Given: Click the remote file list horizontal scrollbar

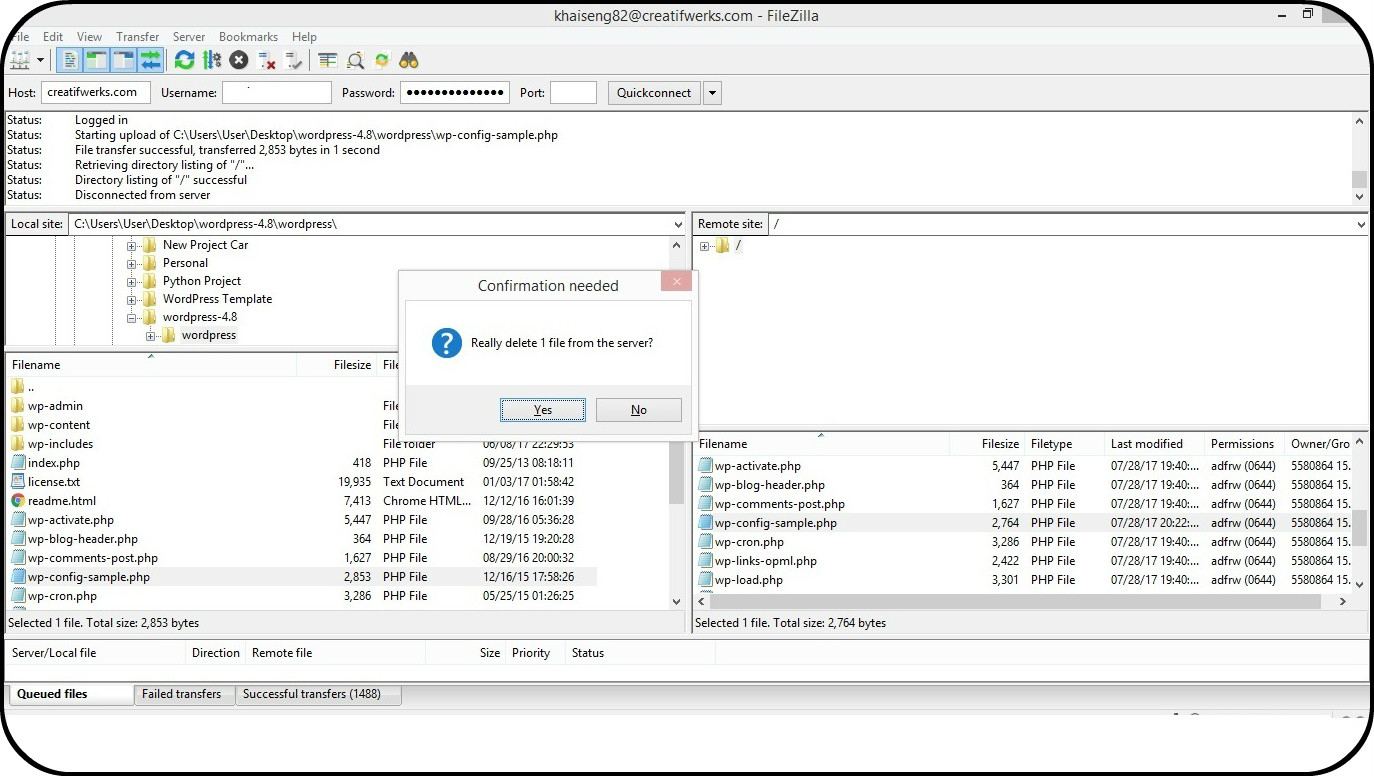Looking at the screenshot, I should click(1015, 602).
